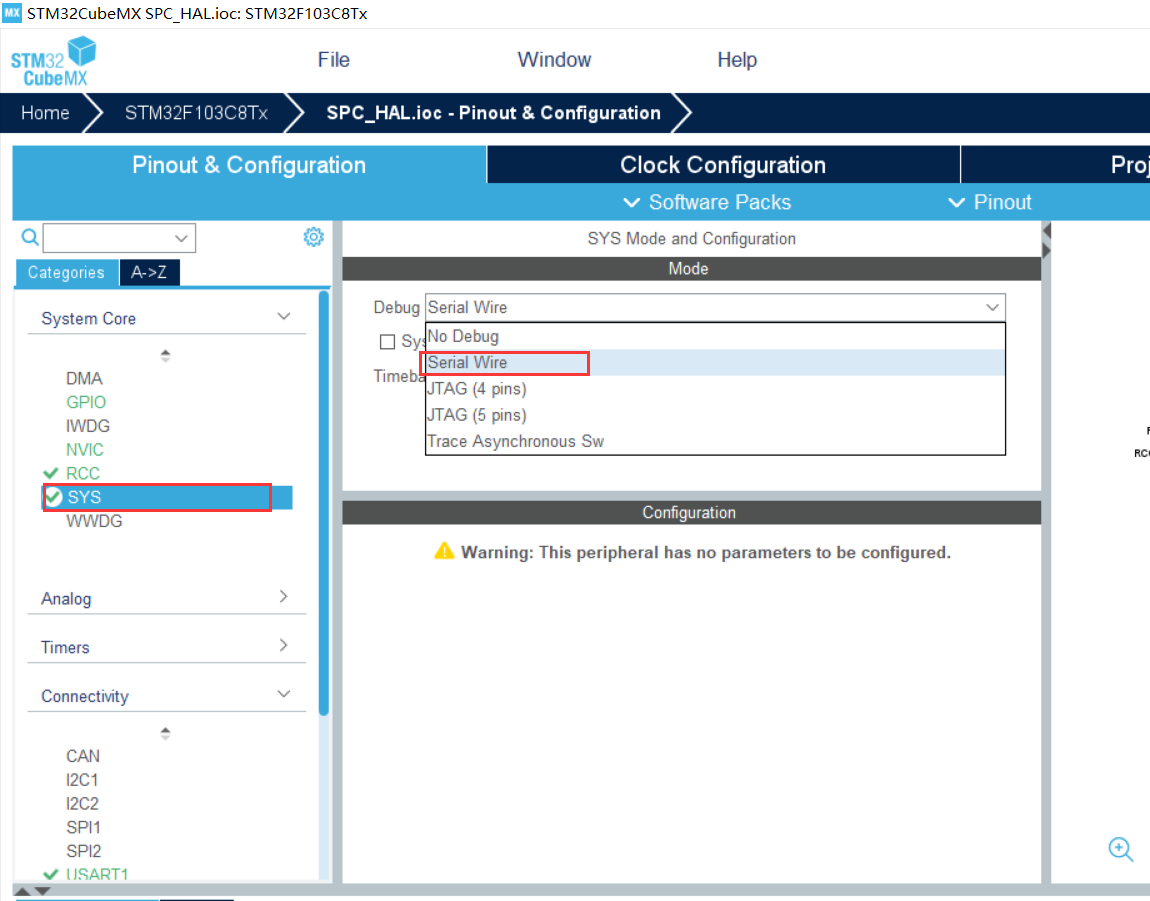Select CAN under Connectivity
Image resolution: width=1150 pixels, height=901 pixels.
tap(83, 756)
